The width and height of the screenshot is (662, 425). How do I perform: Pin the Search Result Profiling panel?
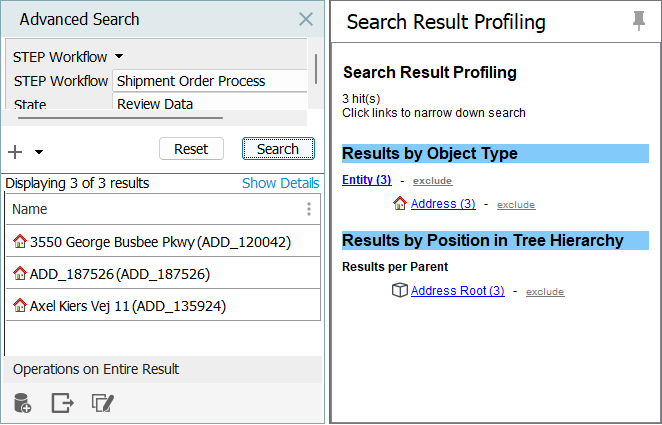tap(639, 22)
